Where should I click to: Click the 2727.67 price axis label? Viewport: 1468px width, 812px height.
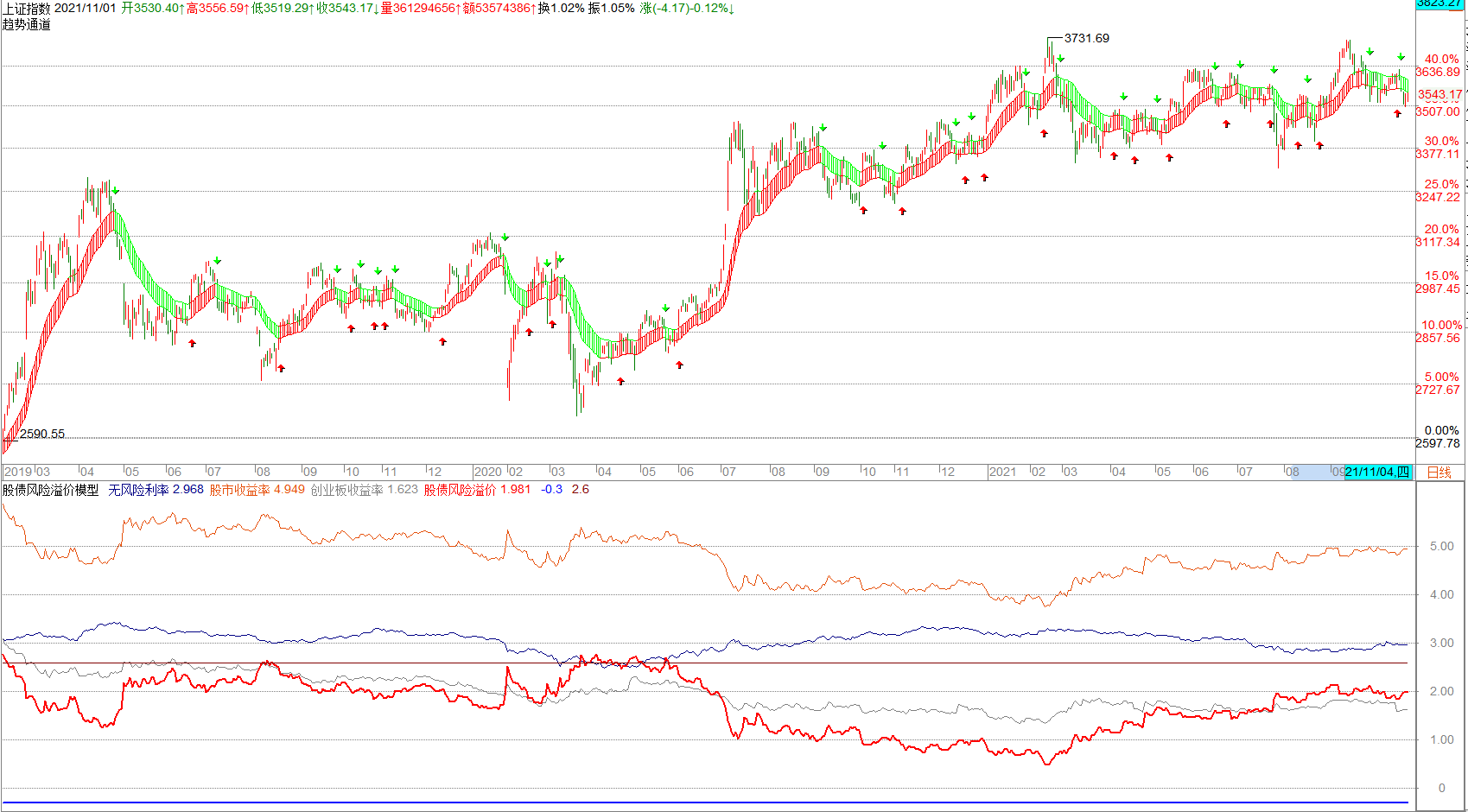[x=1438, y=390]
